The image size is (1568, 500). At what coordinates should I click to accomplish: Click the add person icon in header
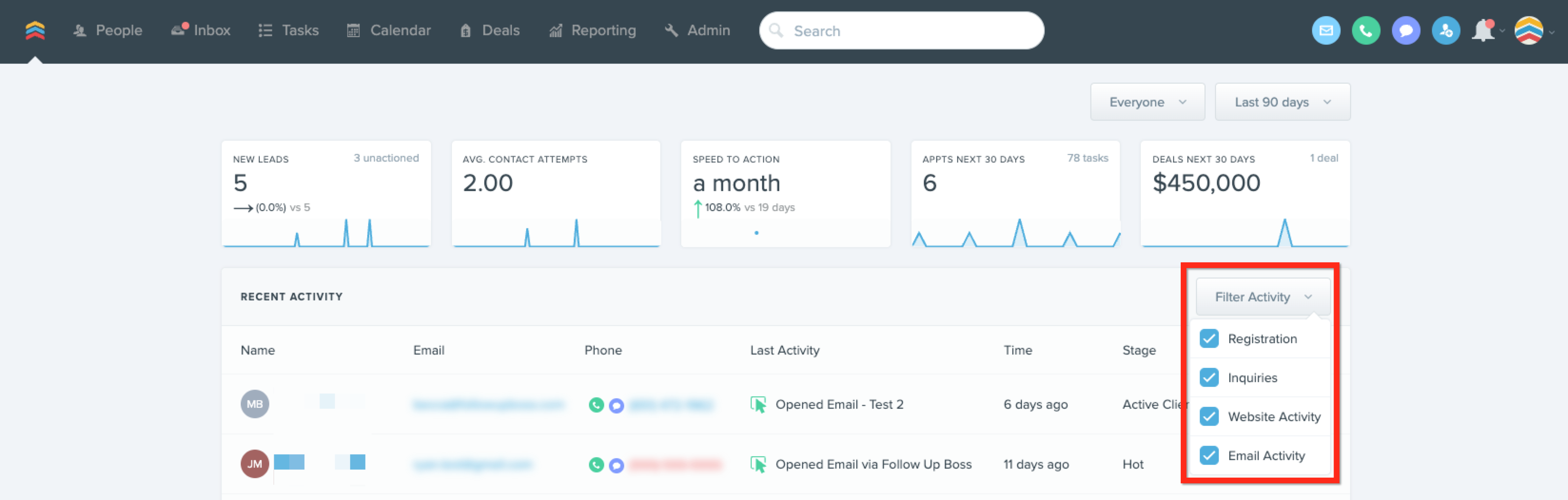[1446, 30]
